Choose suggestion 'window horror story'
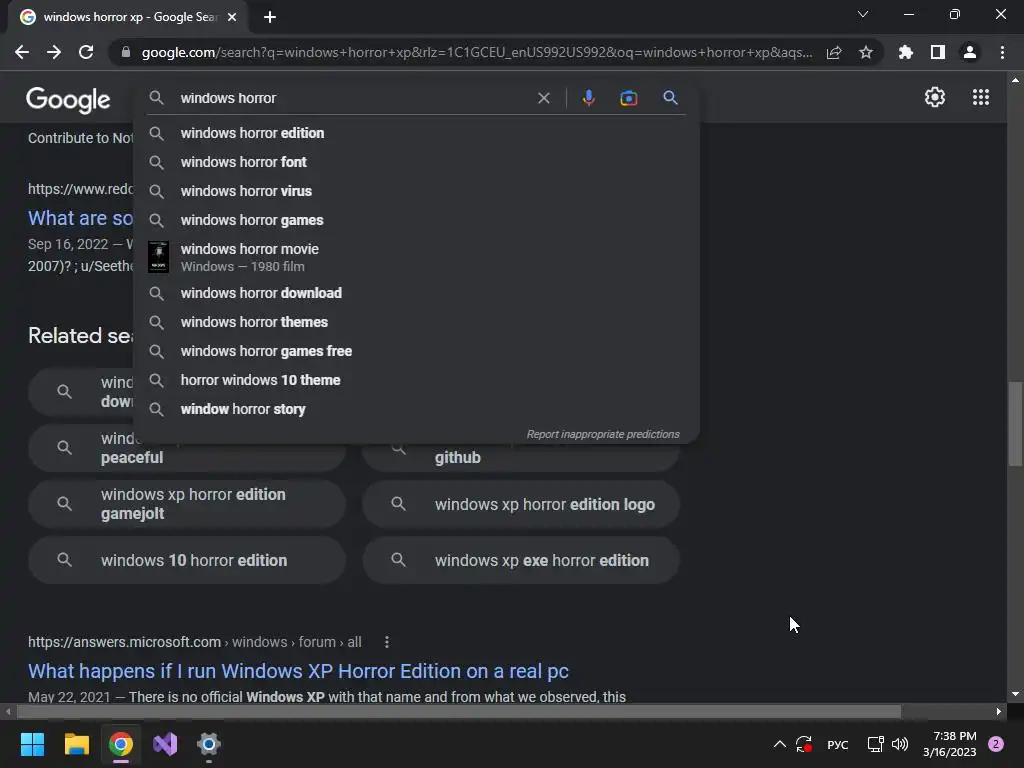This screenshot has height=768, width=1024. tap(416, 409)
